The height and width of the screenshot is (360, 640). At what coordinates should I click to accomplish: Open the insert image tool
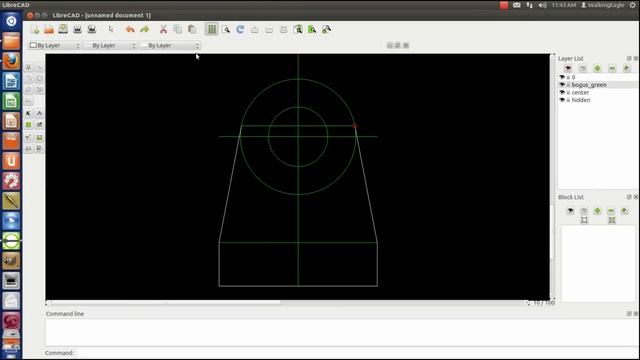(39, 124)
